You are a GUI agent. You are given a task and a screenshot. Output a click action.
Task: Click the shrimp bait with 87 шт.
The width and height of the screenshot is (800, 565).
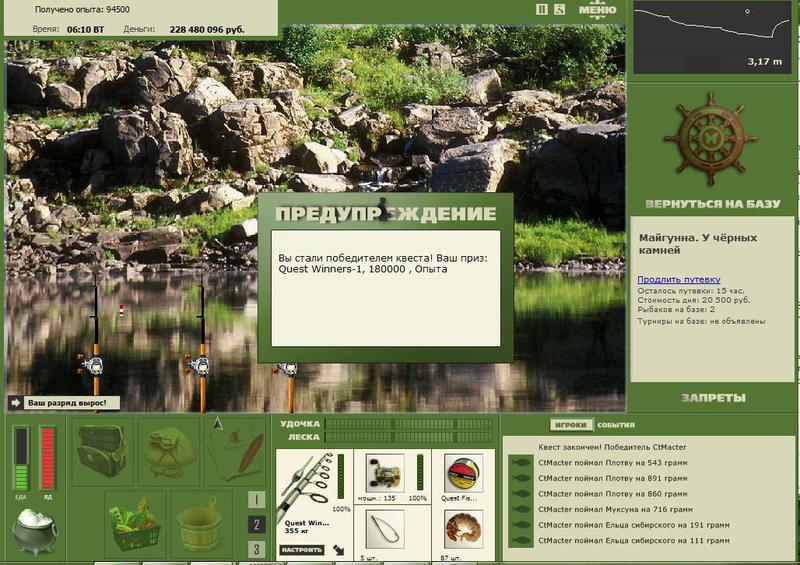coord(463,531)
